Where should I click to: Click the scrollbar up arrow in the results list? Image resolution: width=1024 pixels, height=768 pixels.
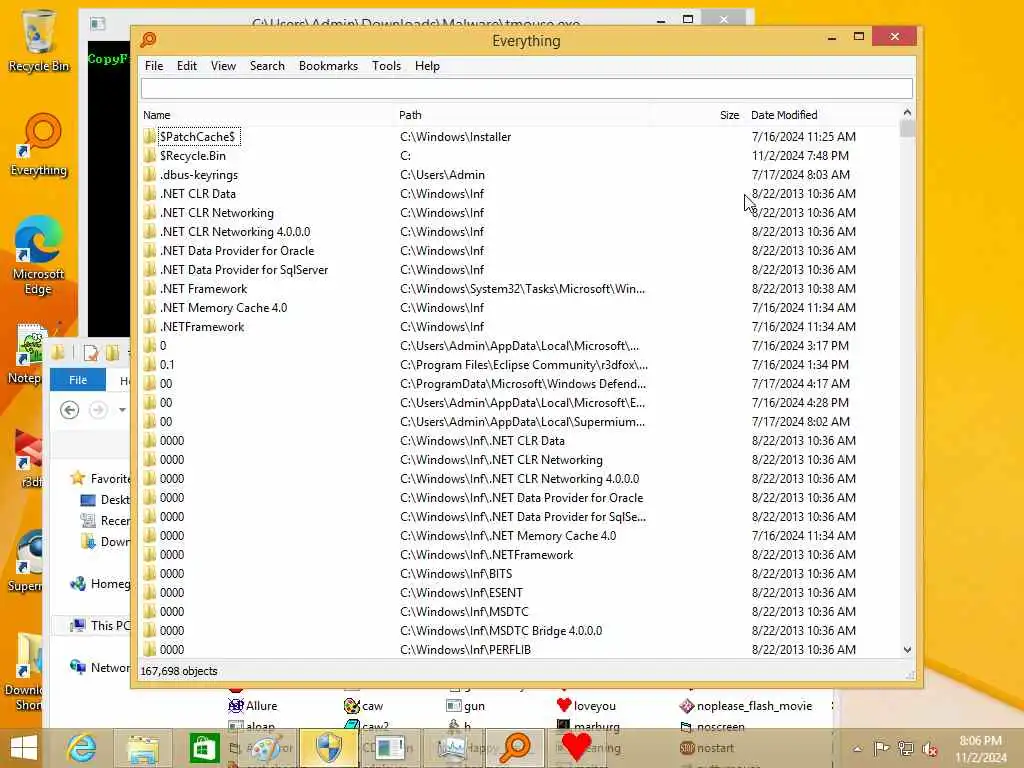click(x=907, y=113)
